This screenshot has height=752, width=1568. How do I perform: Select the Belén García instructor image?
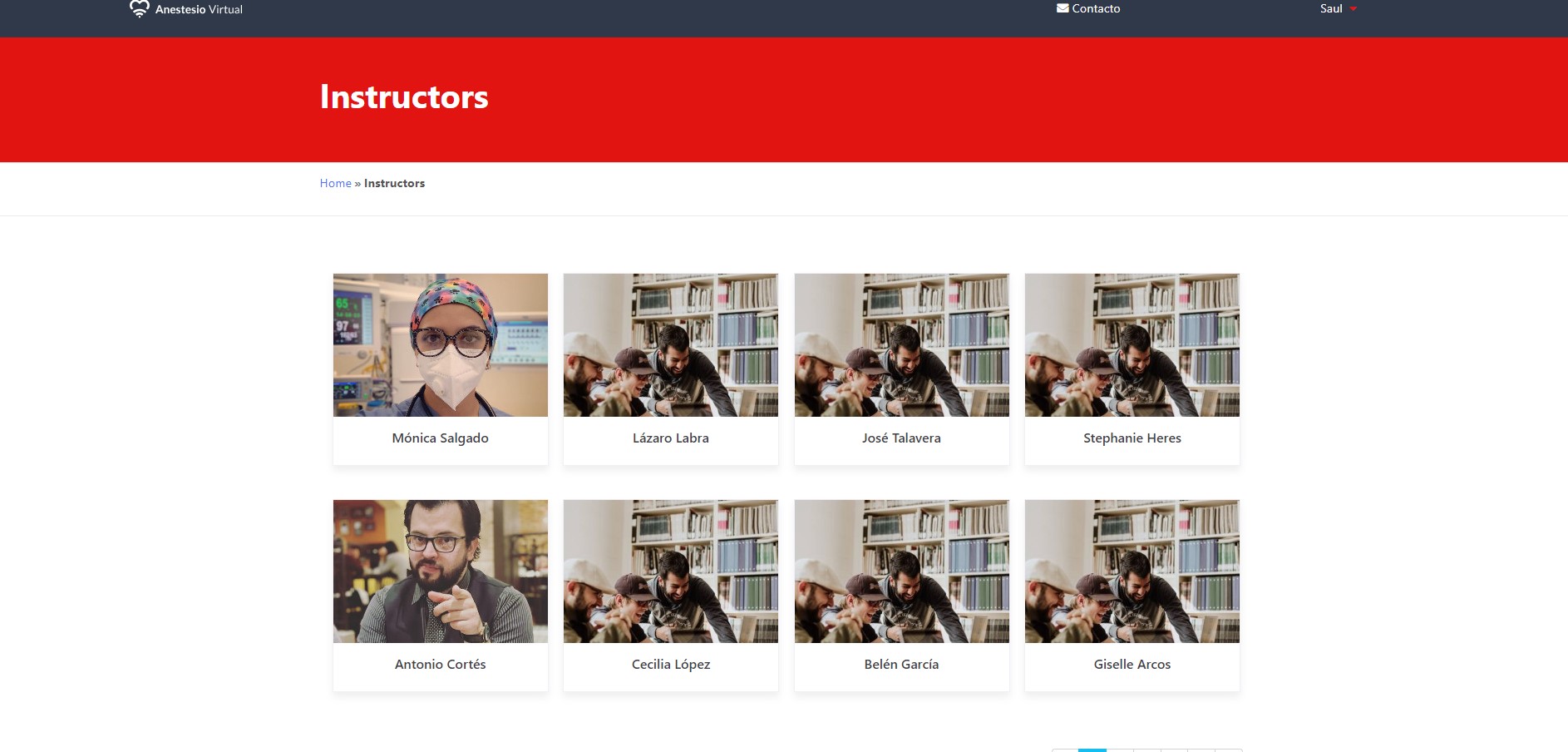pos(901,571)
